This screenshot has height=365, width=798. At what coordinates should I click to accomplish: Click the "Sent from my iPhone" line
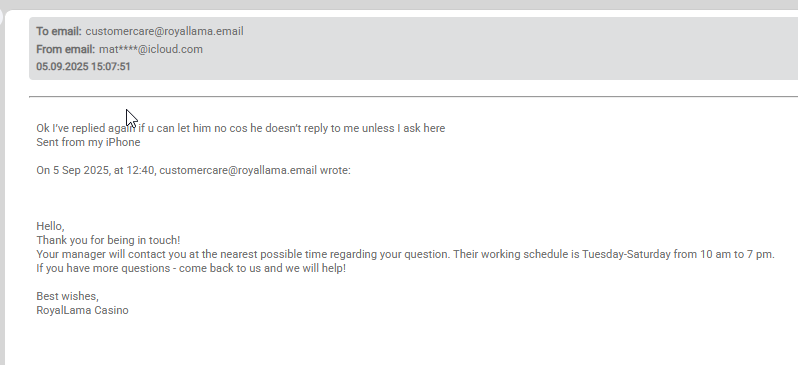89,142
